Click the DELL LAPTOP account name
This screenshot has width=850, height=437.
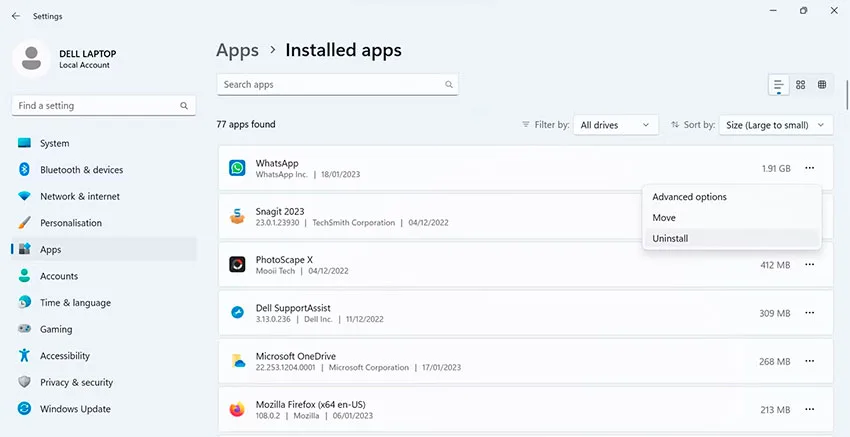(x=88, y=54)
